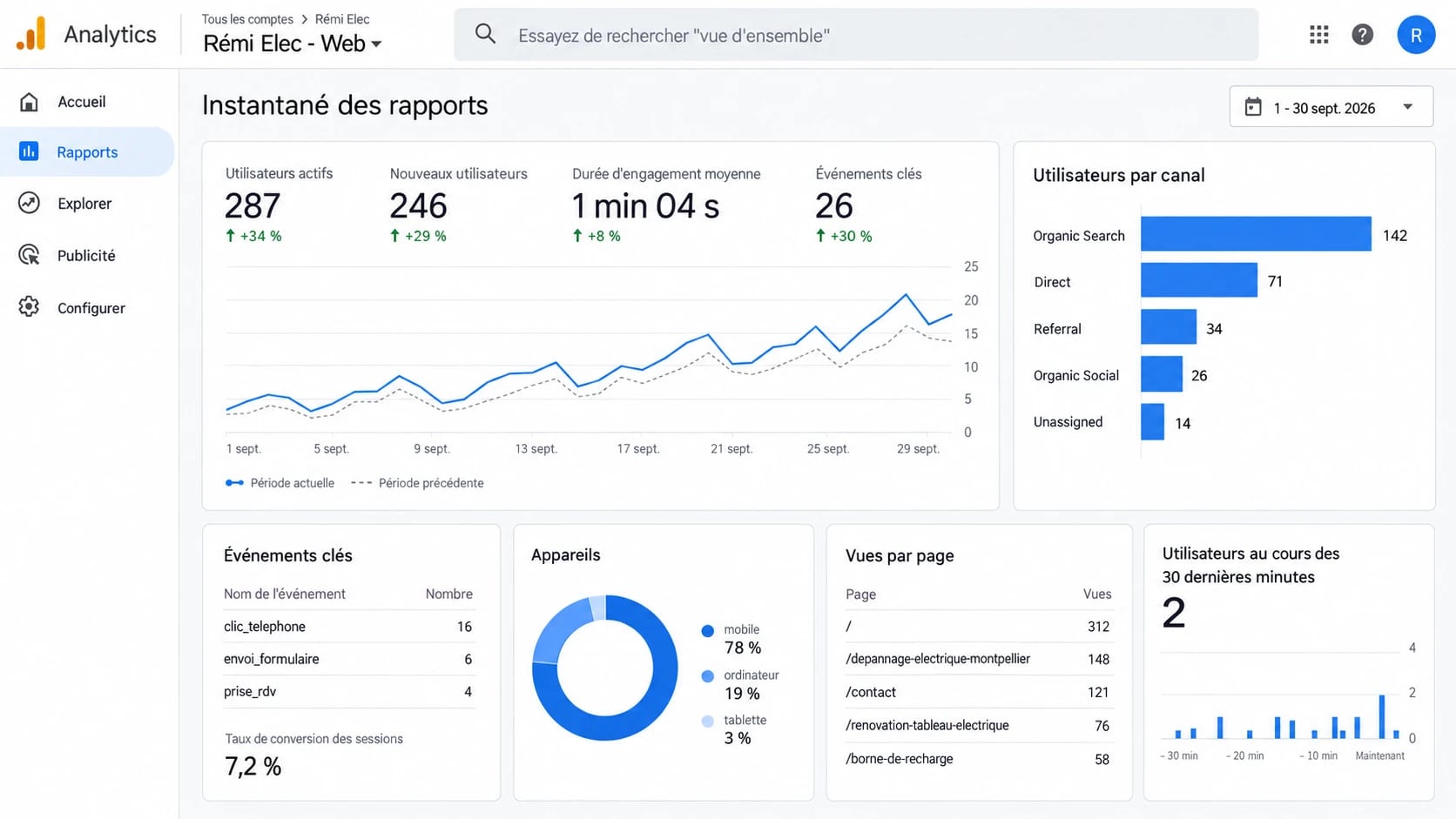Image resolution: width=1456 pixels, height=819 pixels.
Task: Click the Appareils card title
Action: 565,555
